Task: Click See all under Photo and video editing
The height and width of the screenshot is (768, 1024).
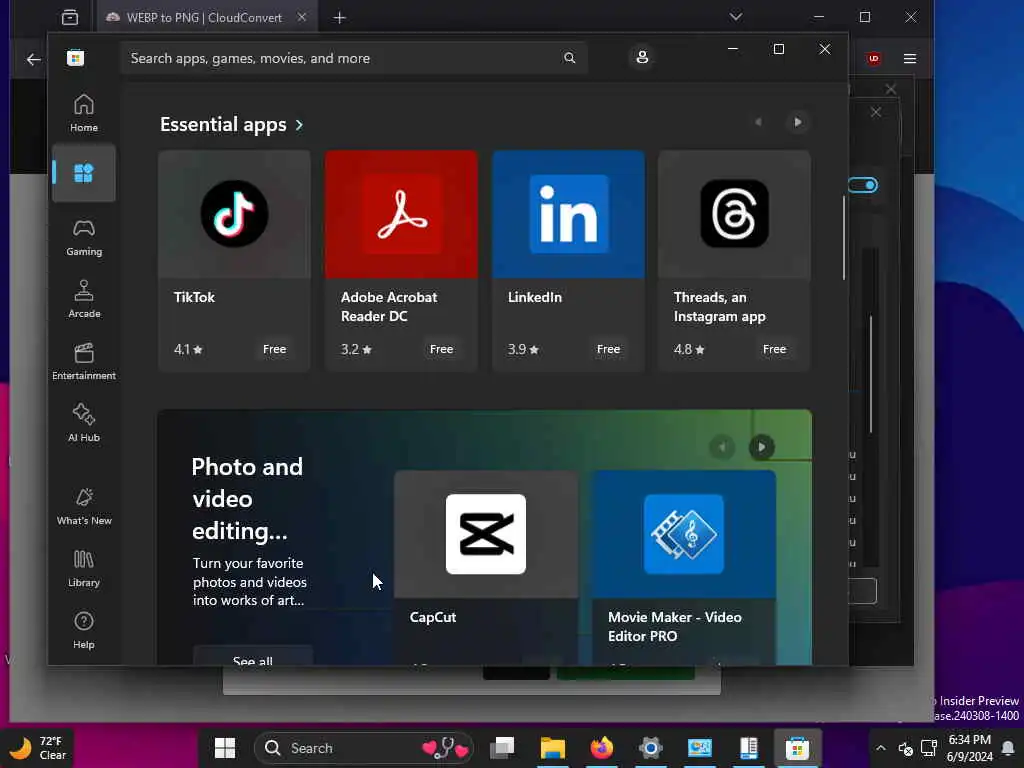Action: 253,656
